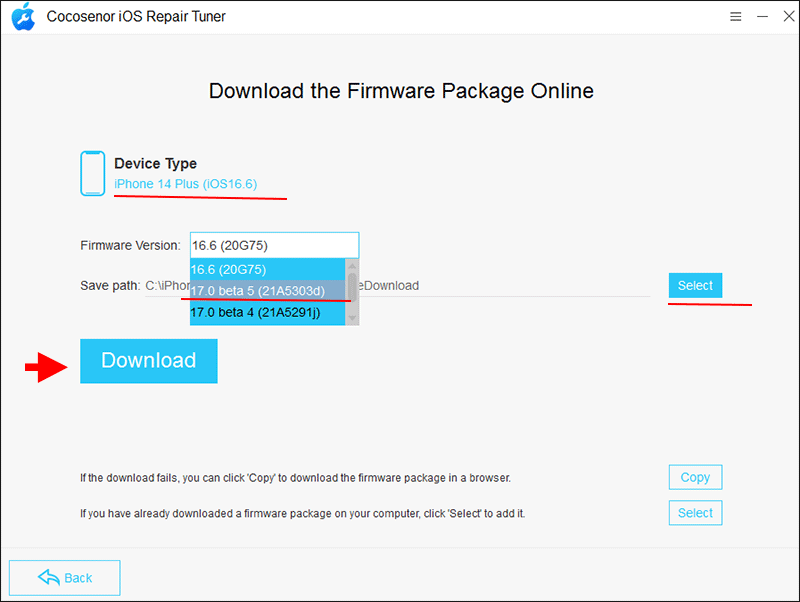Click the firmware list scroll down arrow
The height and width of the screenshot is (602, 800).
click(x=352, y=318)
